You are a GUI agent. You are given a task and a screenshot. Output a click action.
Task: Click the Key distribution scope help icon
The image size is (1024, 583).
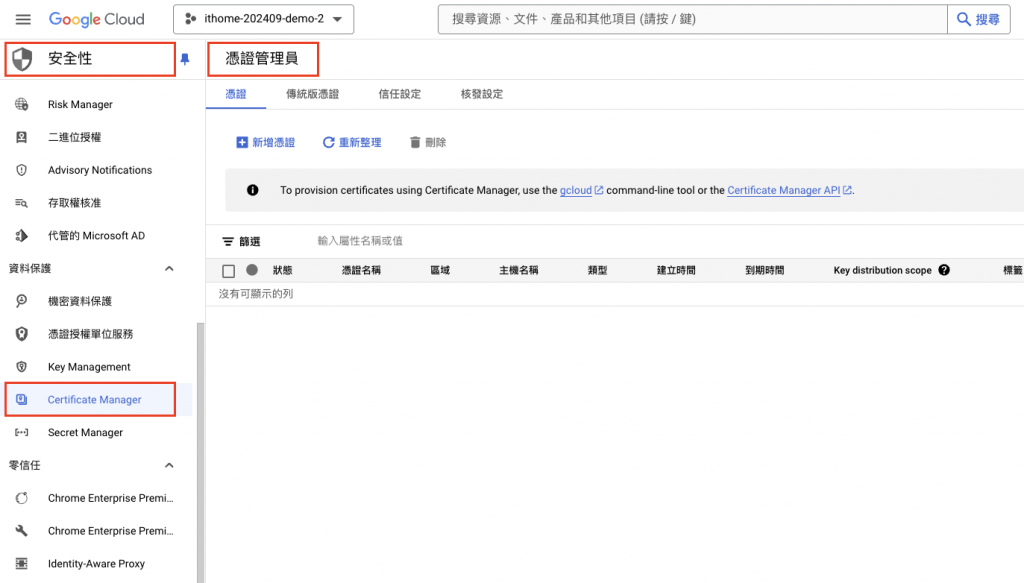coord(944,270)
